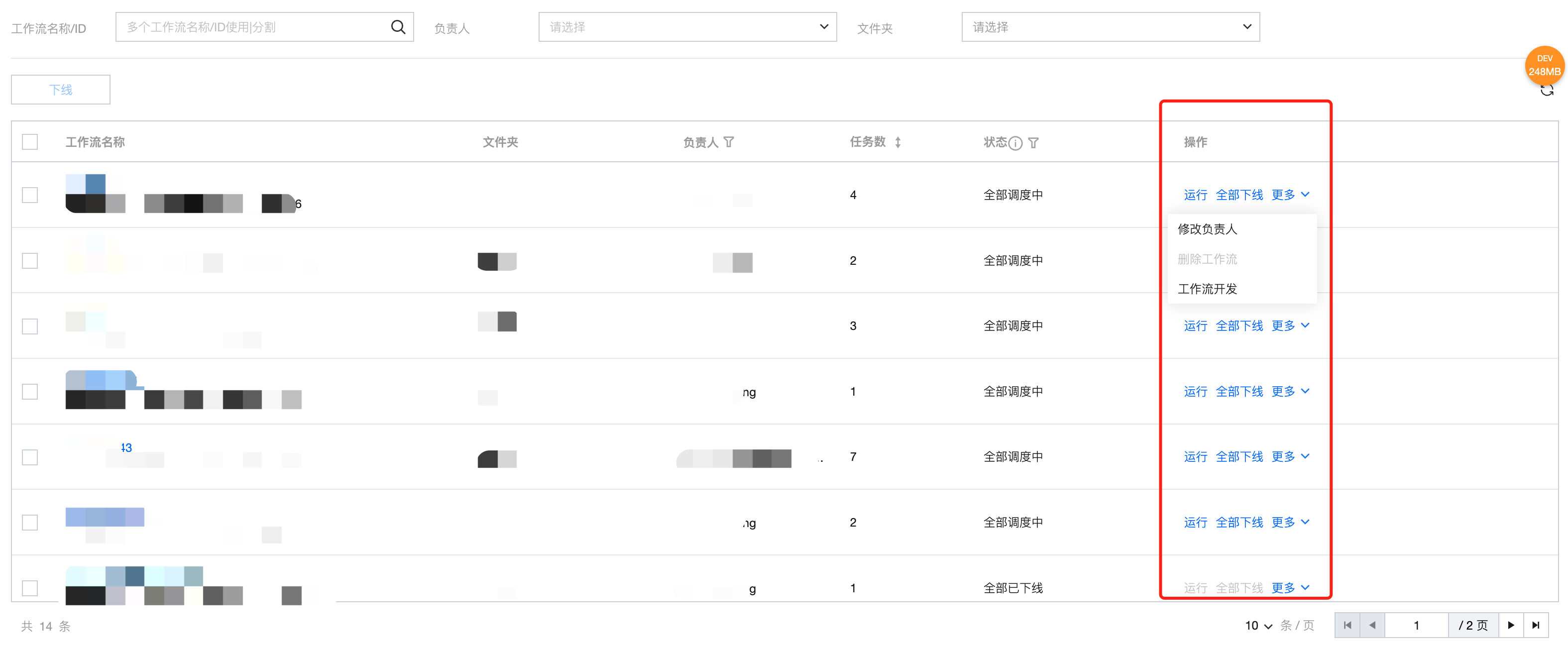This screenshot has height=652, width=1568.
Task: Click the 状态 info circle icon
Action: coord(1014,143)
